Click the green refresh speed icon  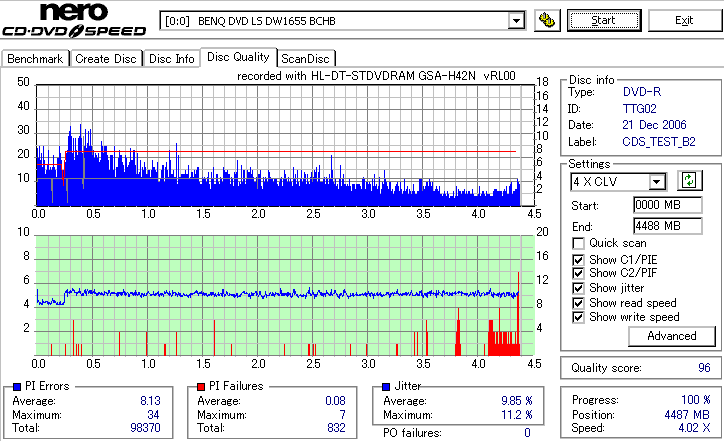[689, 180]
